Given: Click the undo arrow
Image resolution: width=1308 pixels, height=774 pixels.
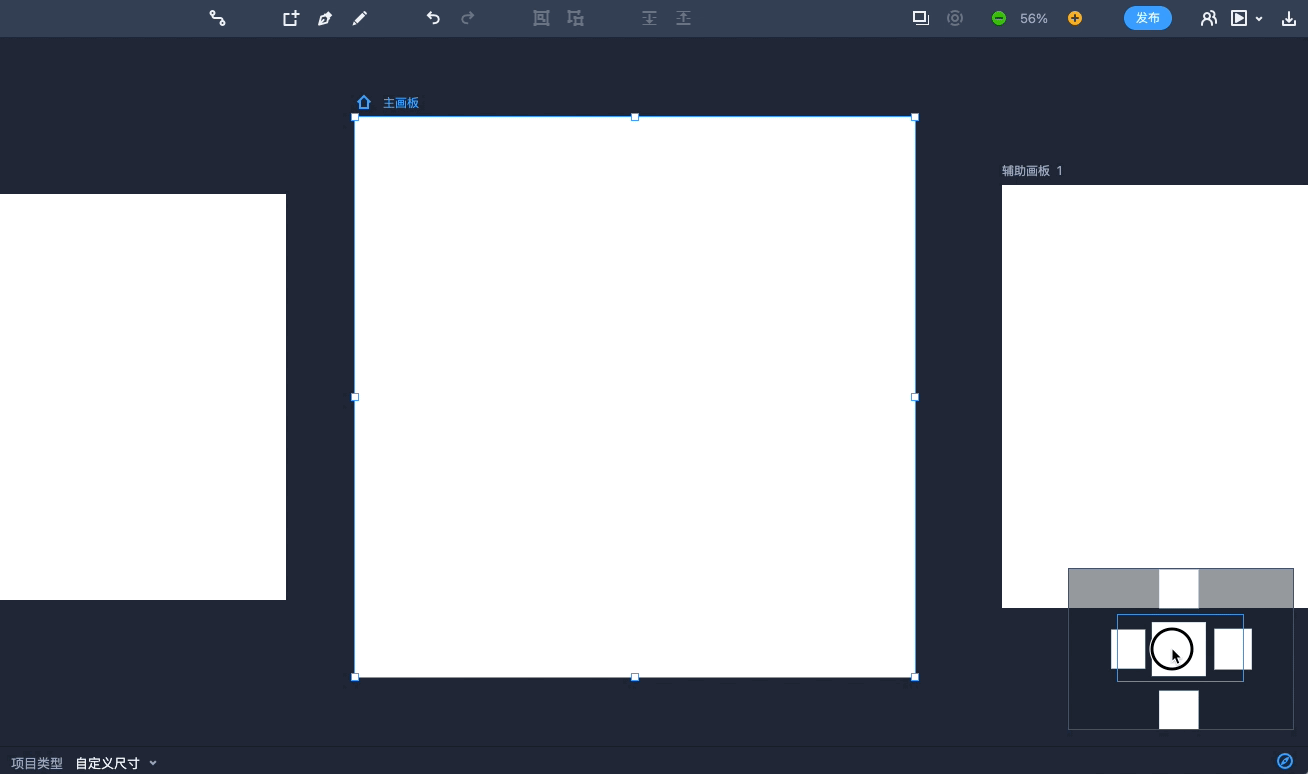Looking at the screenshot, I should (433, 18).
